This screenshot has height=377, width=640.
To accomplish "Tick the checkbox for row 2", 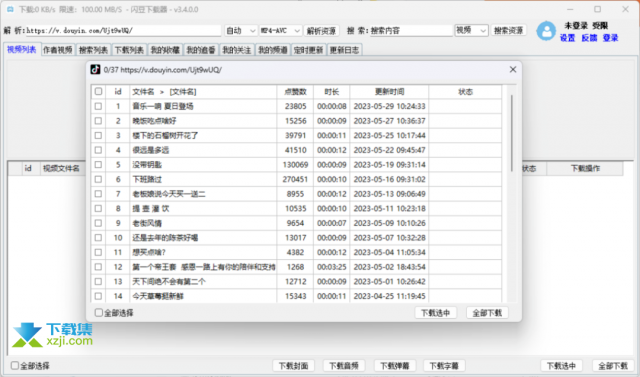I will pyautogui.click(x=98, y=121).
